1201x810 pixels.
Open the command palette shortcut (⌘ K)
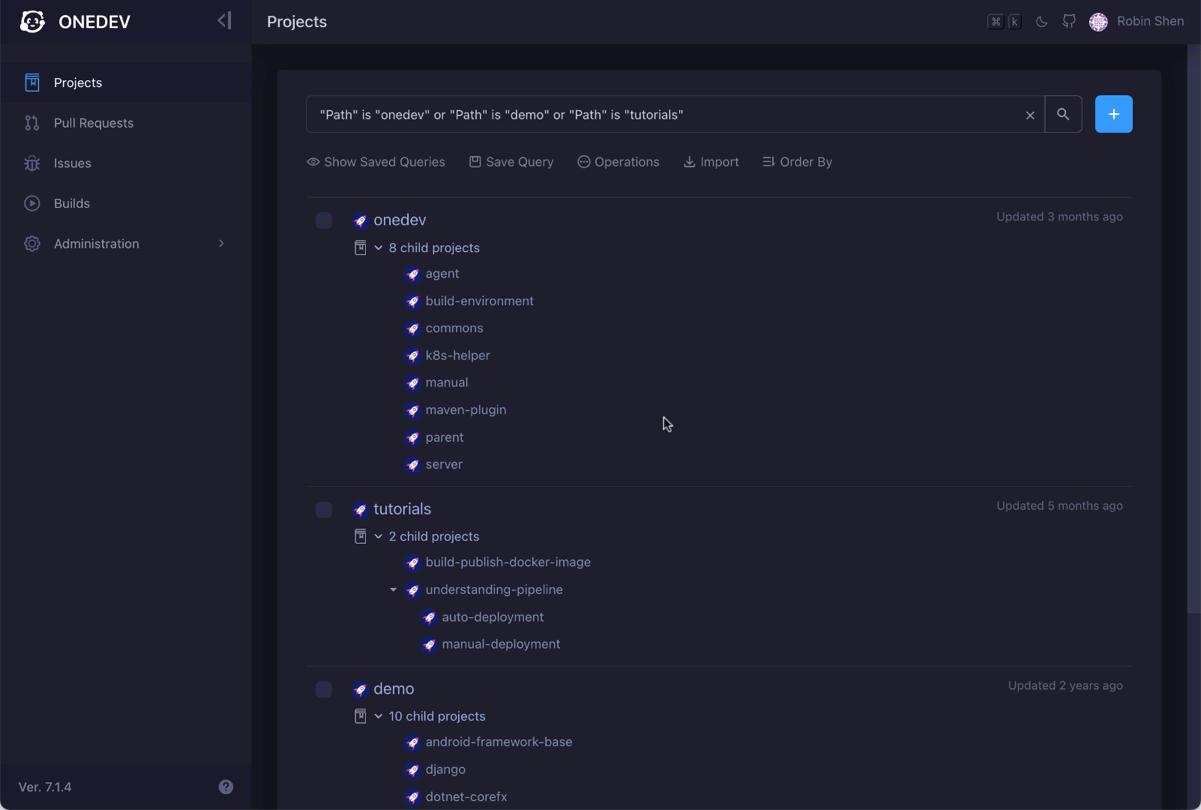click(1004, 21)
